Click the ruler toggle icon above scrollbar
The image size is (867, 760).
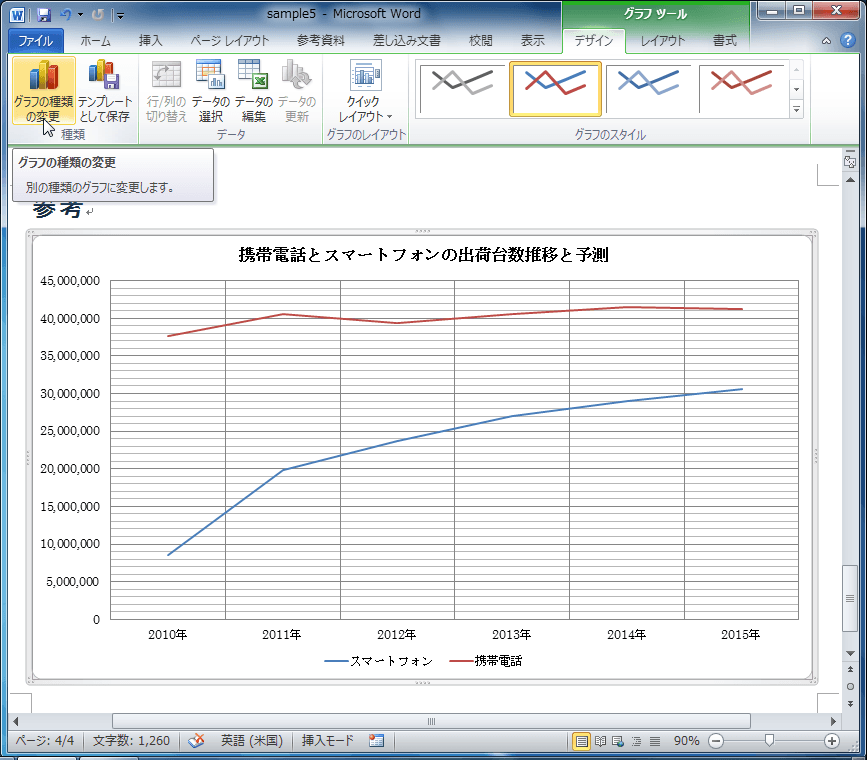coord(850,162)
